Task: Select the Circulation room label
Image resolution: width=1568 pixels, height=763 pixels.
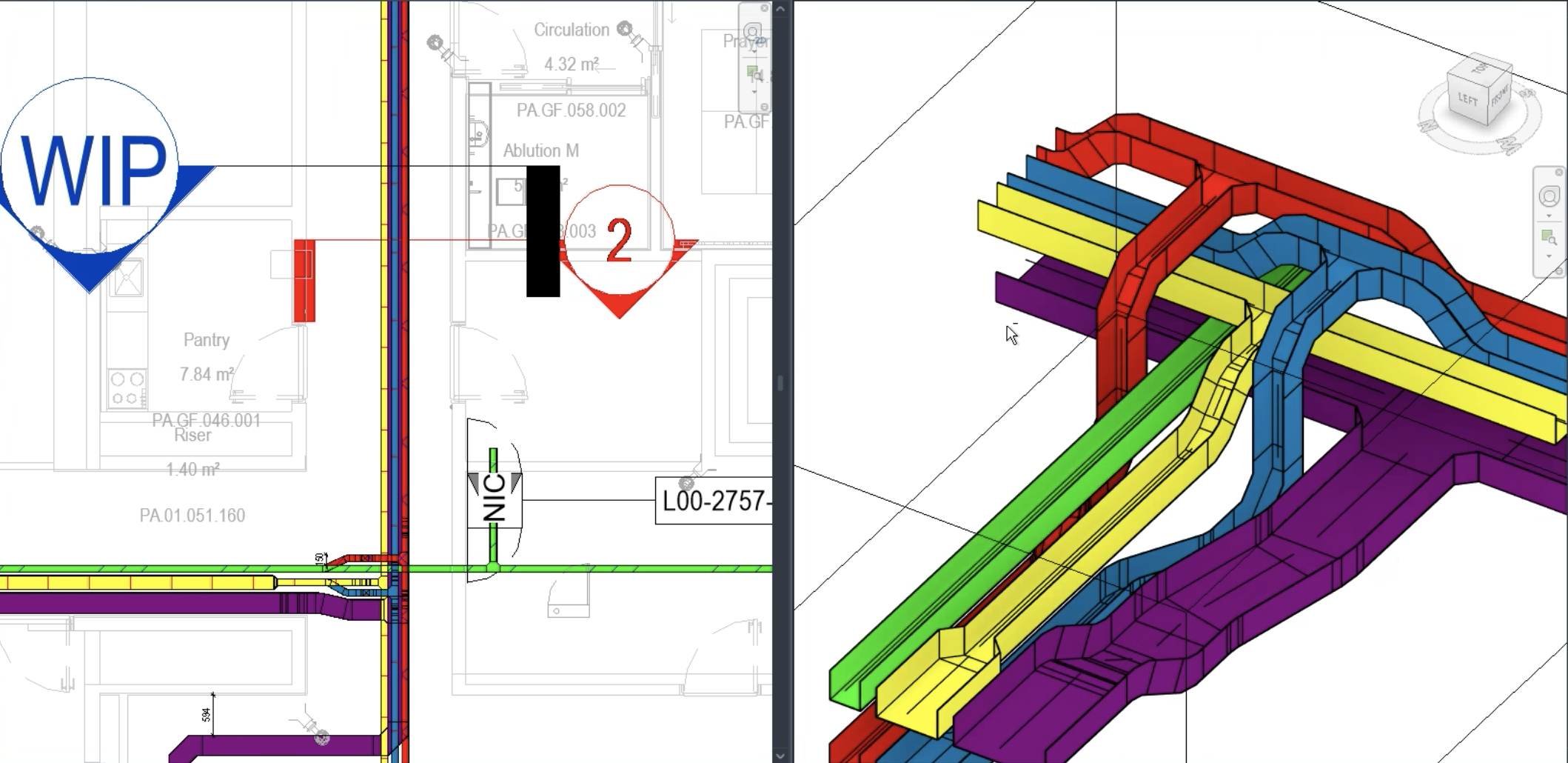Action: tap(572, 30)
